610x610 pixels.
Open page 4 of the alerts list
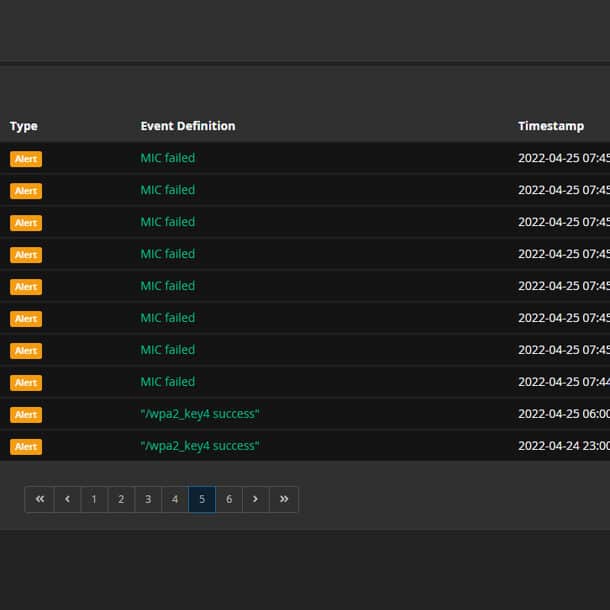tap(175, 499)
